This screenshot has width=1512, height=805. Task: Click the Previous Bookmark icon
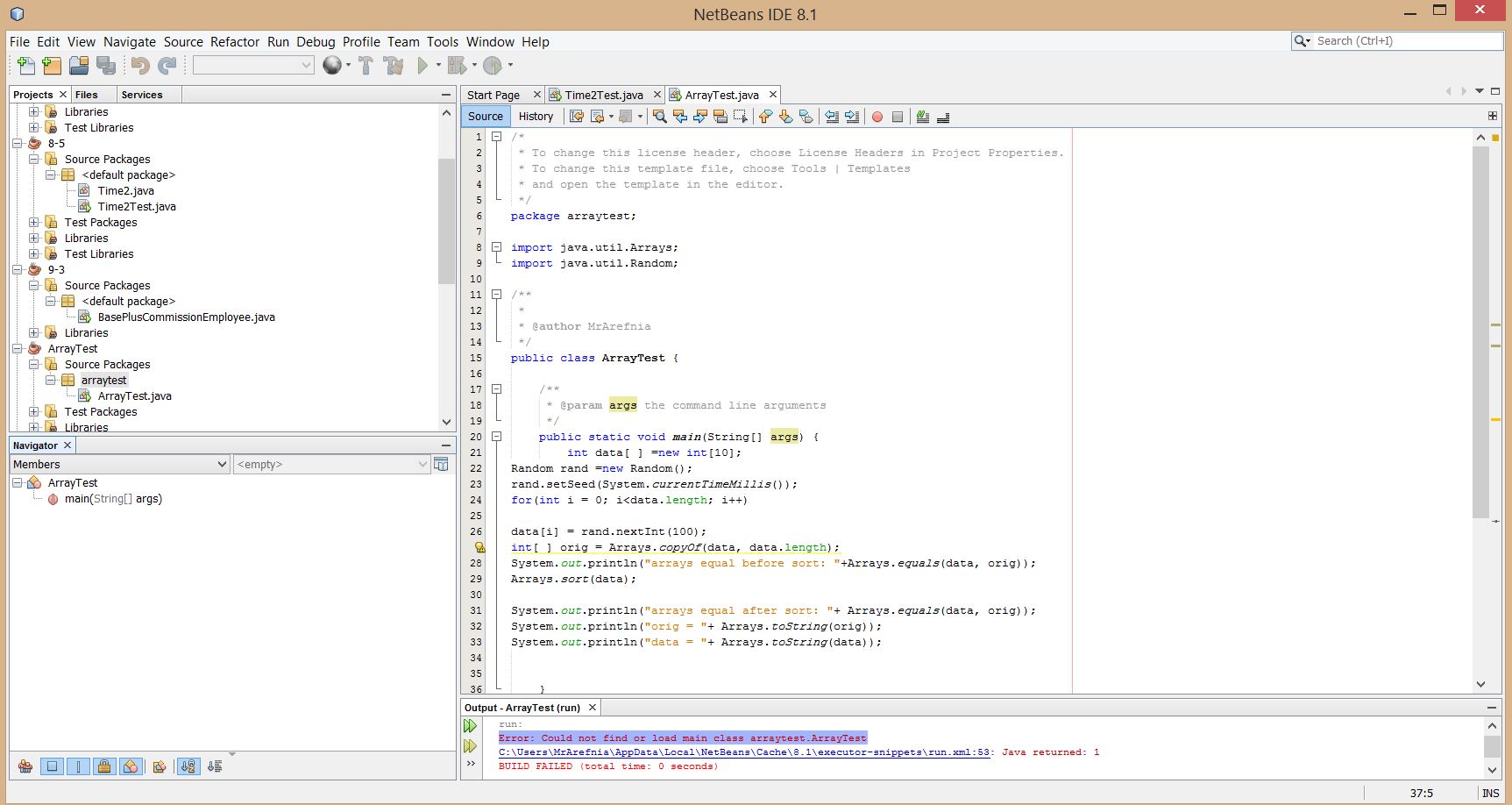coord(766,117)
